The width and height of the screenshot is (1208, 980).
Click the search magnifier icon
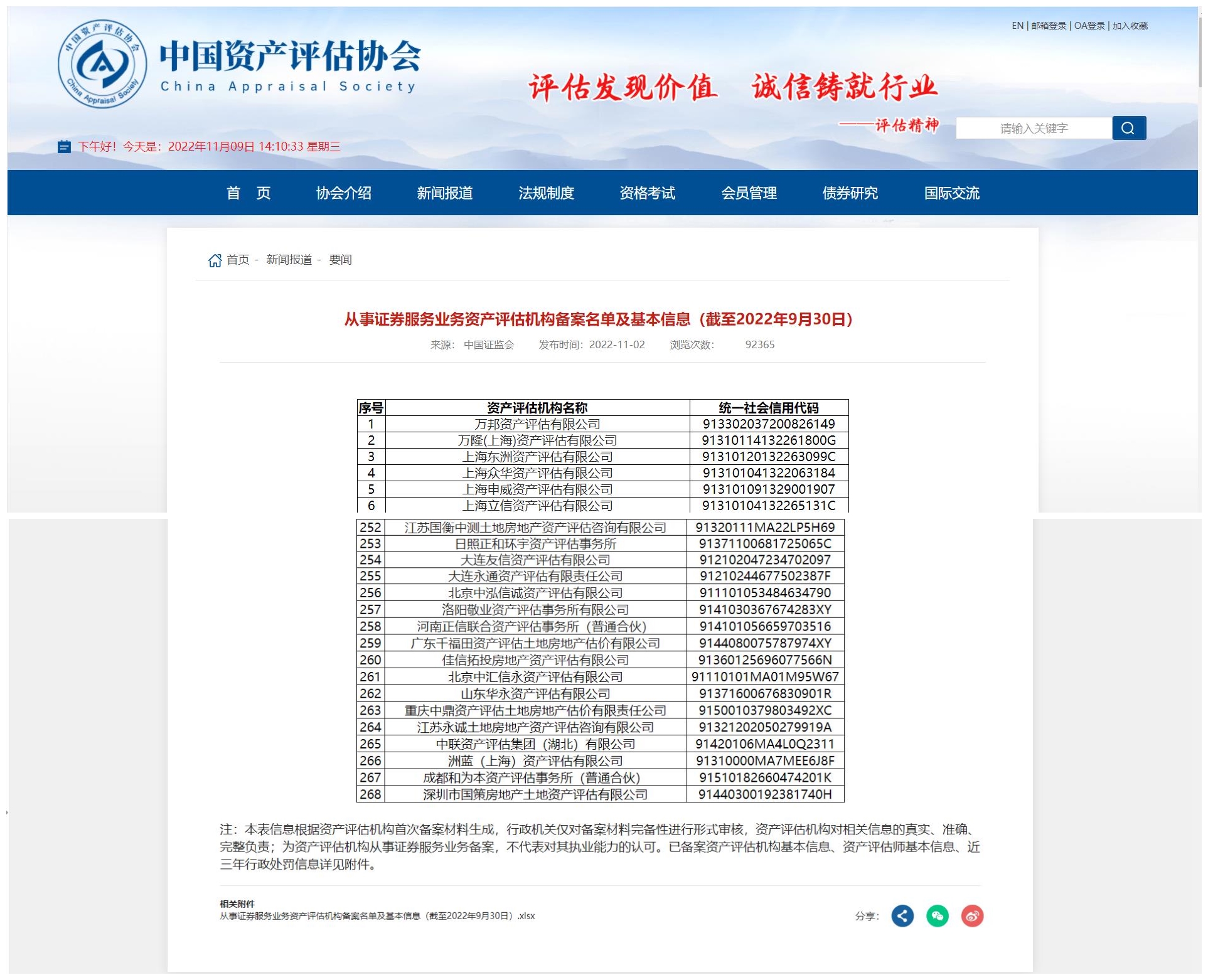point(1130,127)
